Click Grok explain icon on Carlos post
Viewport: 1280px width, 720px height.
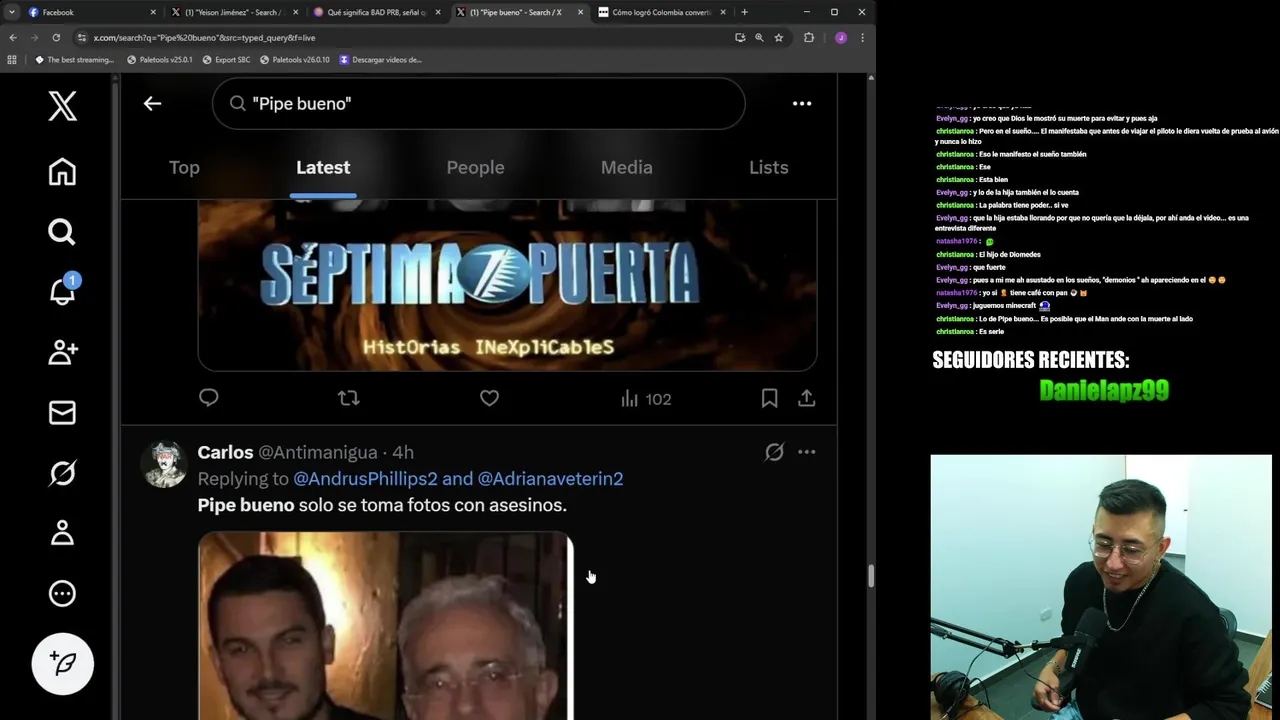pyautogui.click(x=774, y=452)
